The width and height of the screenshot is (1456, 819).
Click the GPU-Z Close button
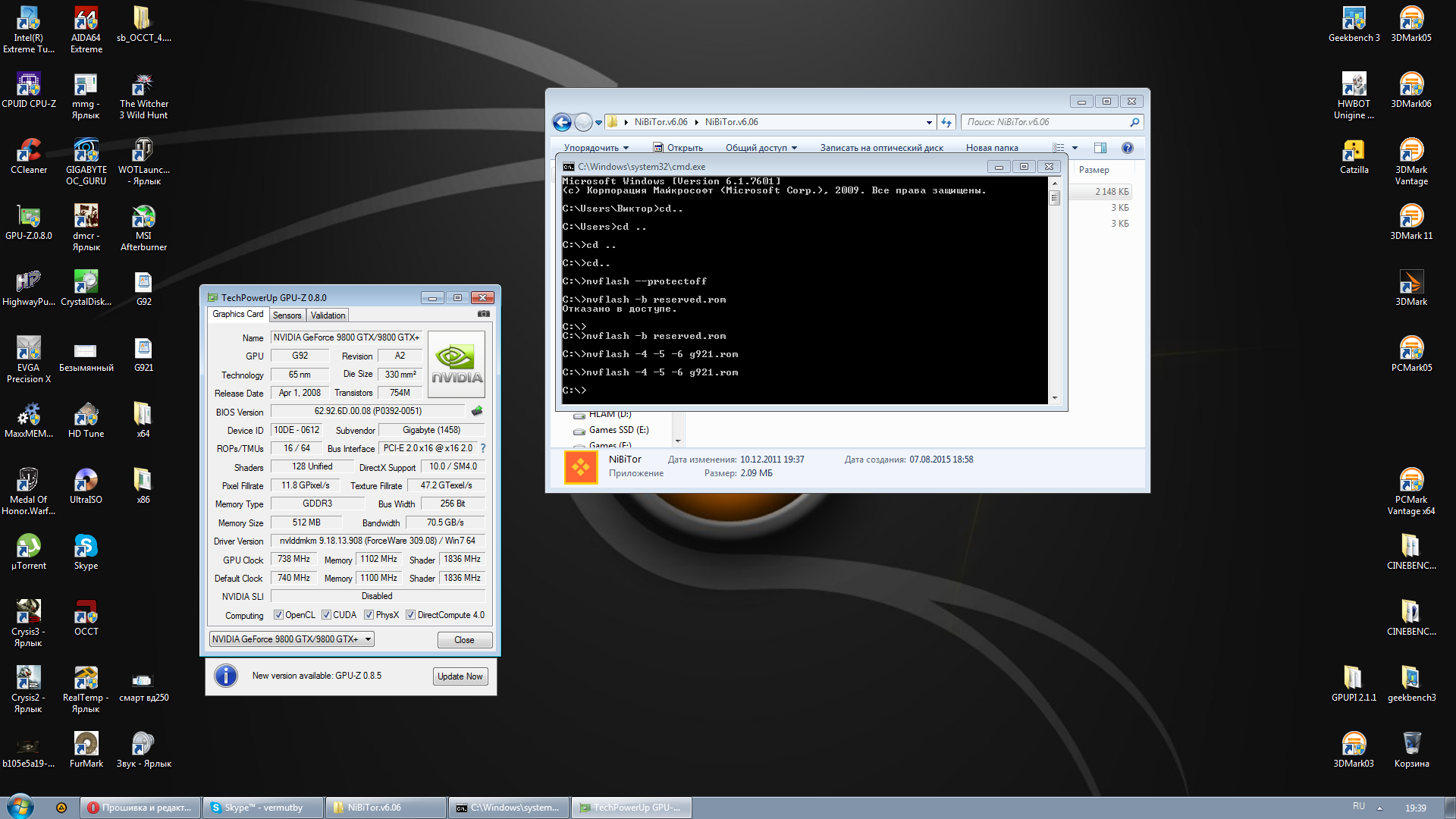coord(464,640)
